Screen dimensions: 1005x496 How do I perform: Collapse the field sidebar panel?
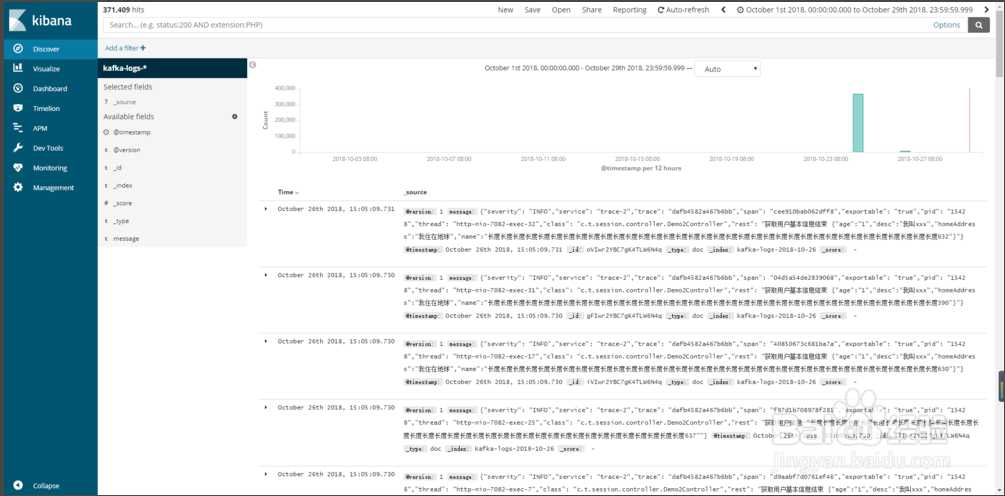[x=253, y=65]
